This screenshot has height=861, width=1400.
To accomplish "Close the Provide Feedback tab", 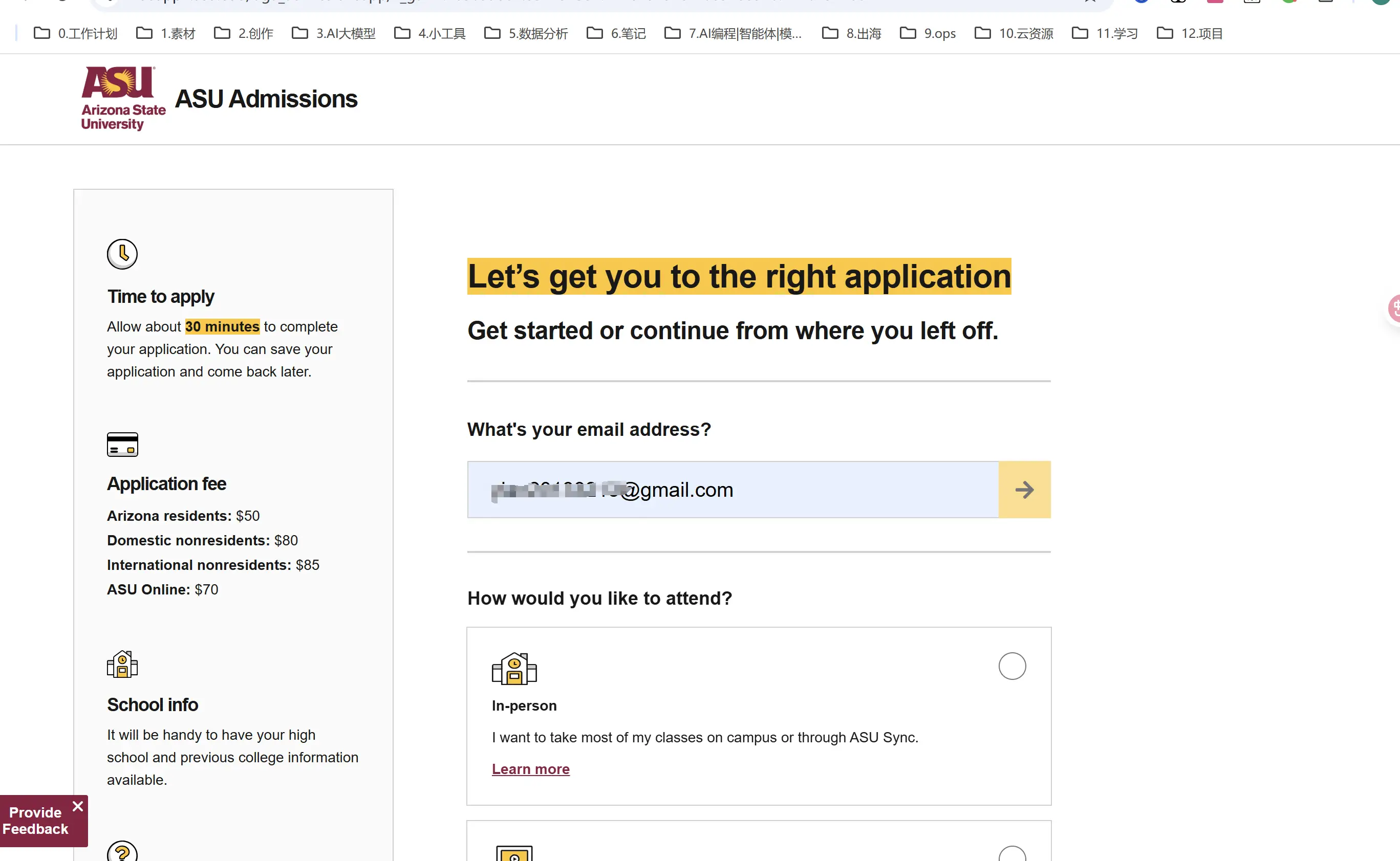I will (78, 806).
